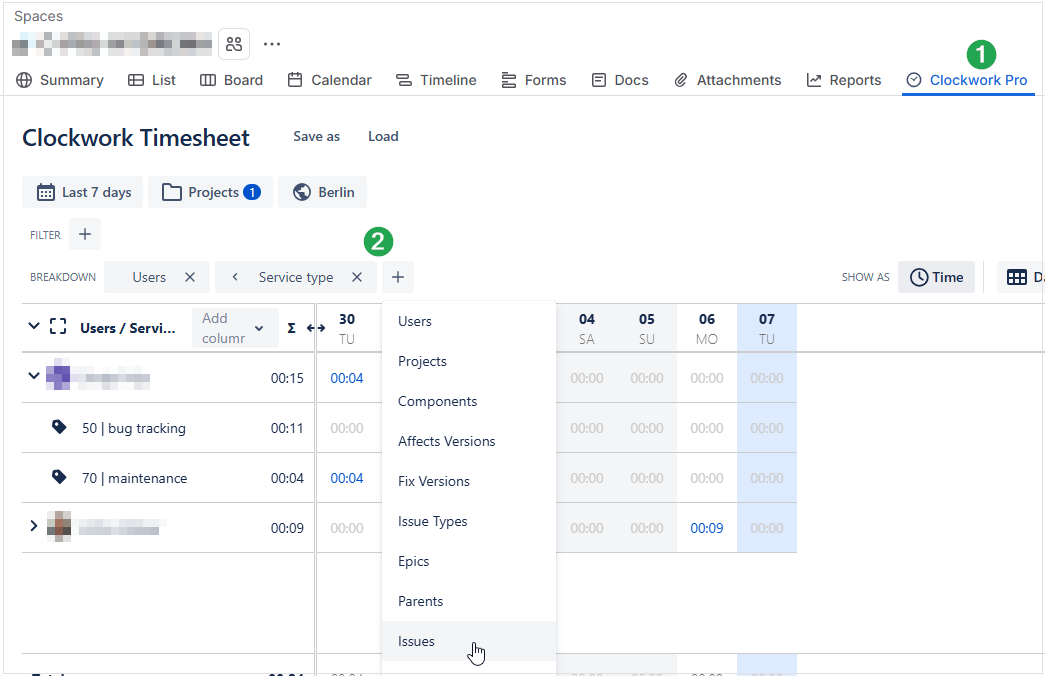
Task: Remove the Users breakdown chip
Action: point(190,277)
